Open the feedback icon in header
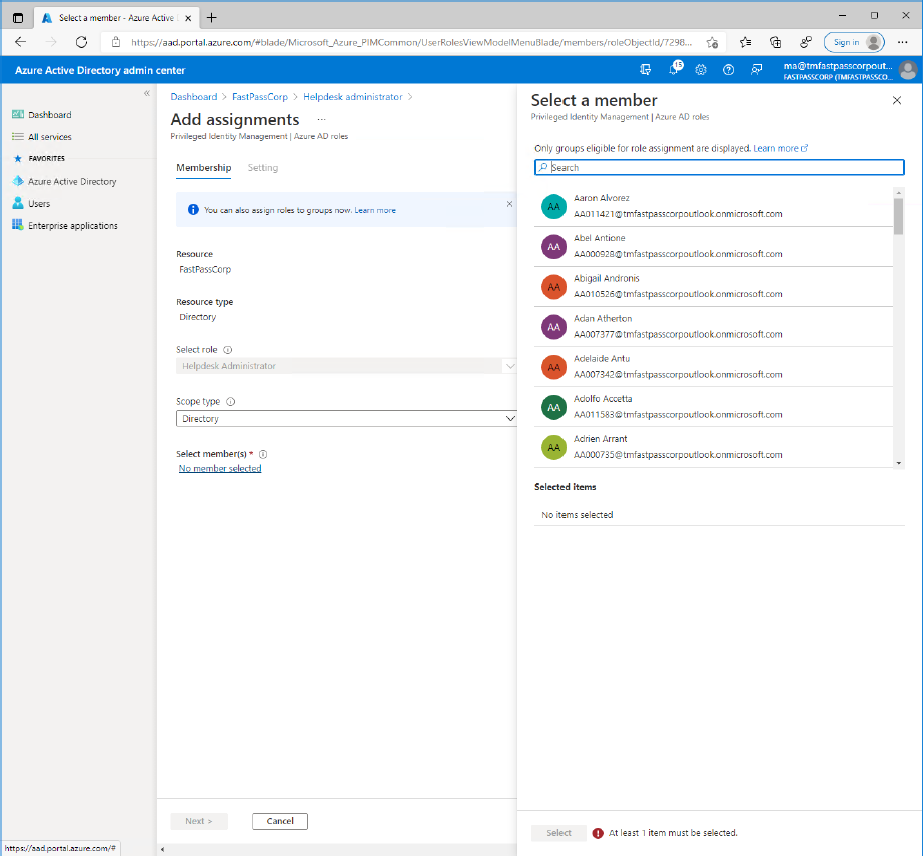The height and width of the screenshot is (857, 923). point(756,69)
